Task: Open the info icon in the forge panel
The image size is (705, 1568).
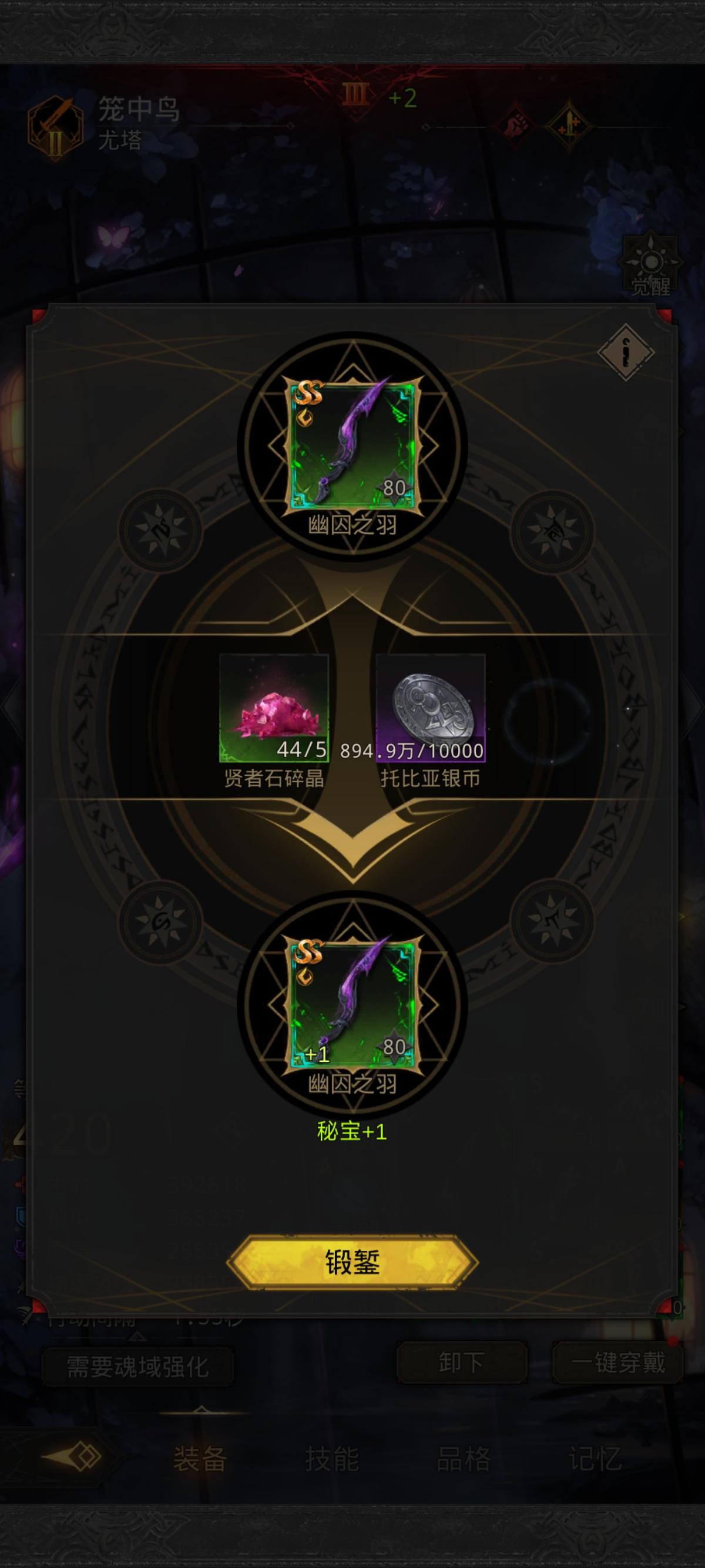Action: [x=625, y=352]
